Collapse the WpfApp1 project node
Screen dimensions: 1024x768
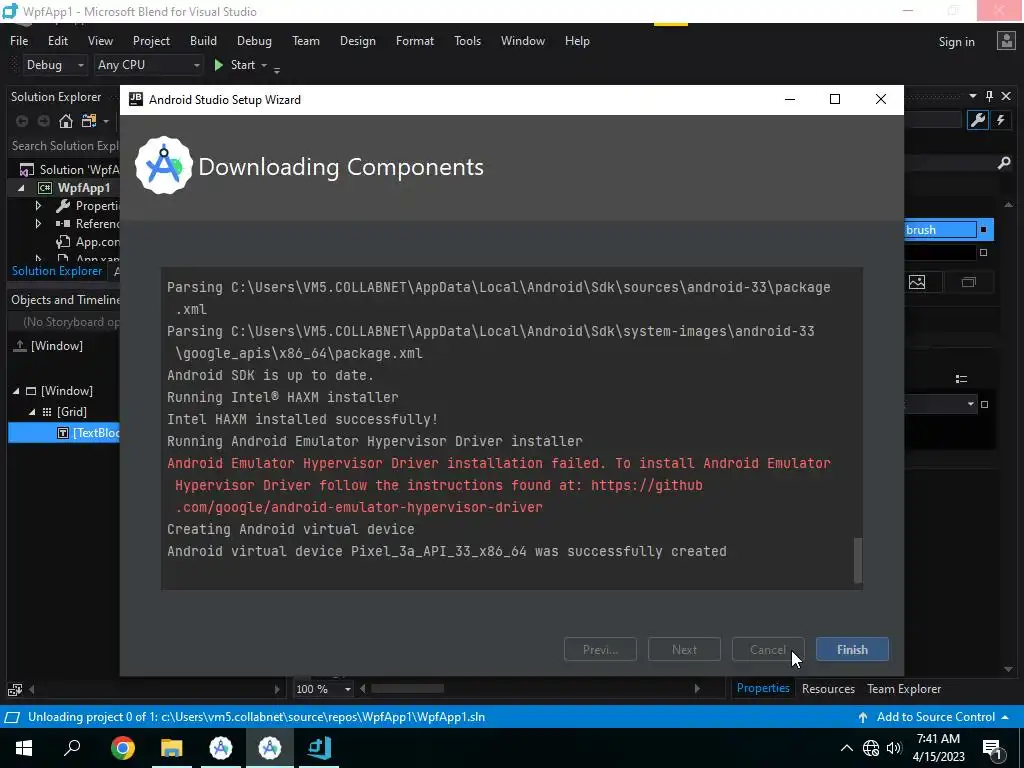click(x=21, y=188)
